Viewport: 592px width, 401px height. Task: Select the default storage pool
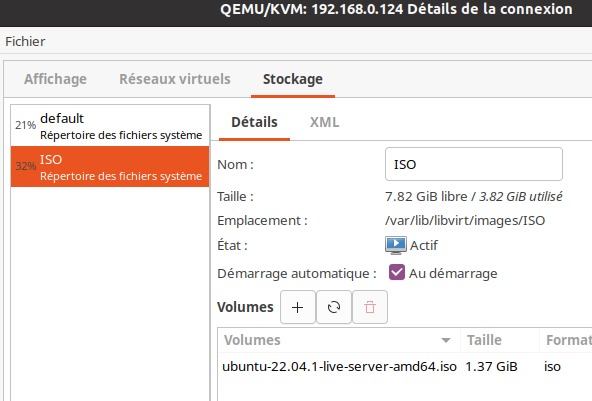click(110, 126)
